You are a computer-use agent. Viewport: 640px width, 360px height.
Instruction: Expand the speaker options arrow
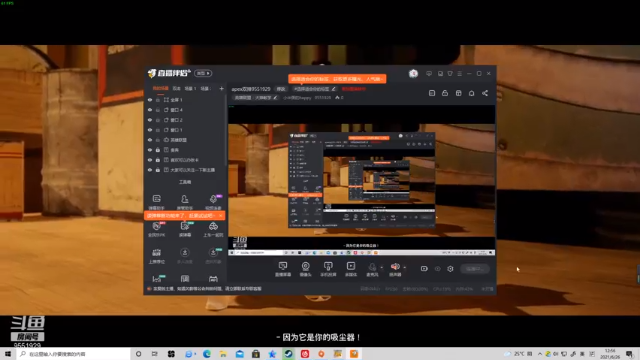[404, 267]
